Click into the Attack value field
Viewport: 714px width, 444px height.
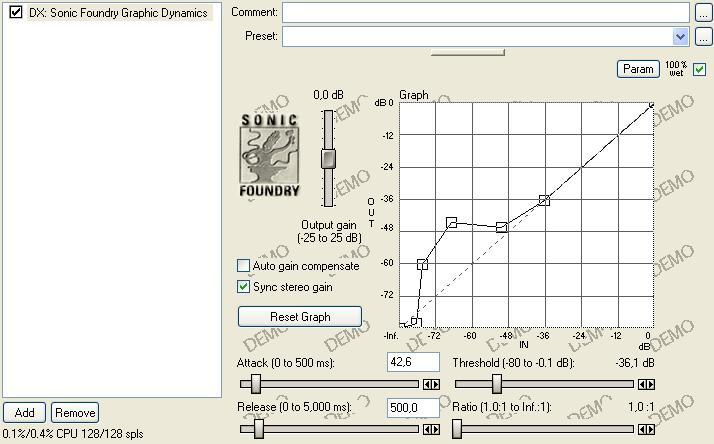pos(413,361)
